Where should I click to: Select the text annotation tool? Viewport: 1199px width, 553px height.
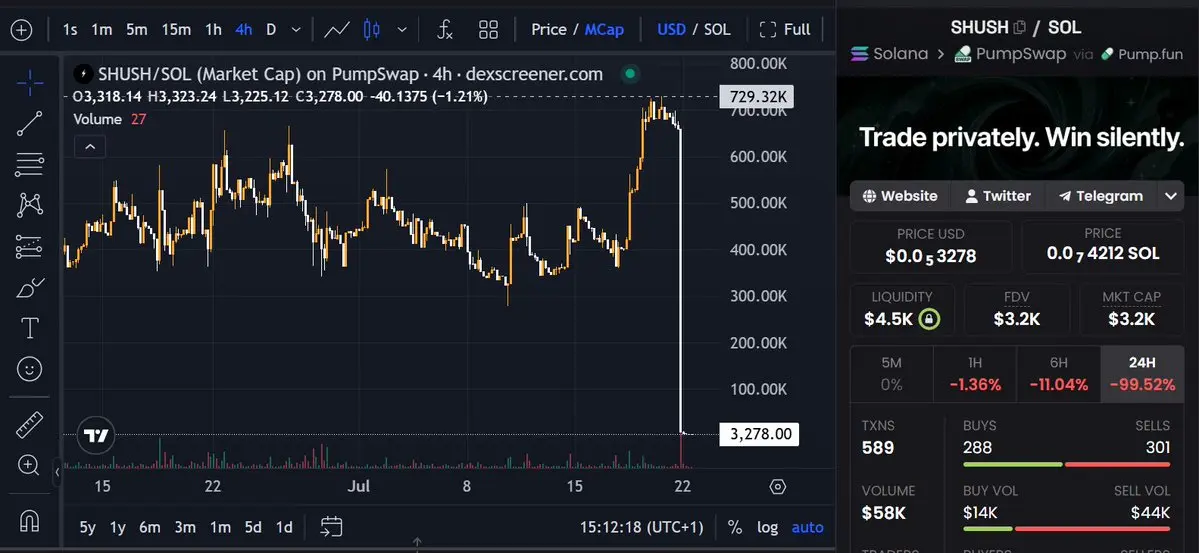tap(29, 329)
